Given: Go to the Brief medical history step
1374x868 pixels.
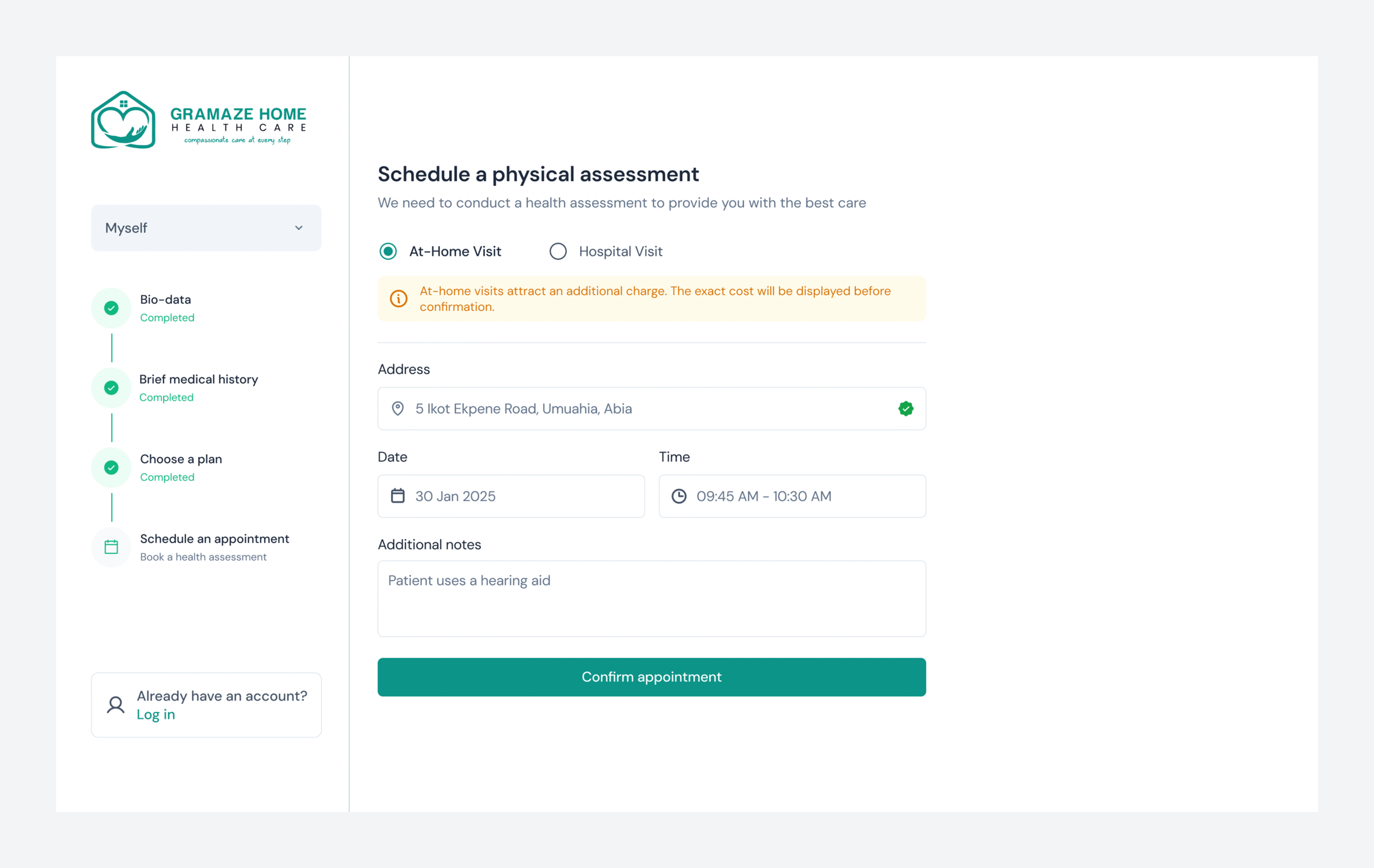Looking at the screenshot, I should click(199, 380).
